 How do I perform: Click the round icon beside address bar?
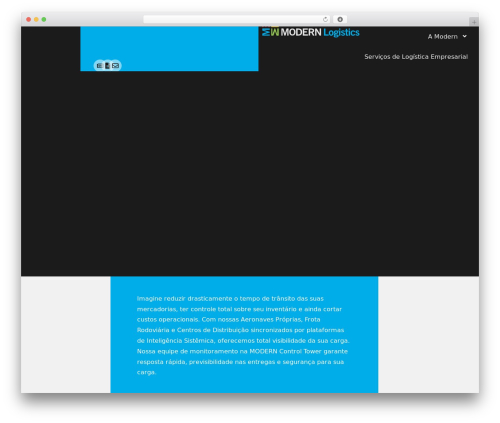coord(340,19)
